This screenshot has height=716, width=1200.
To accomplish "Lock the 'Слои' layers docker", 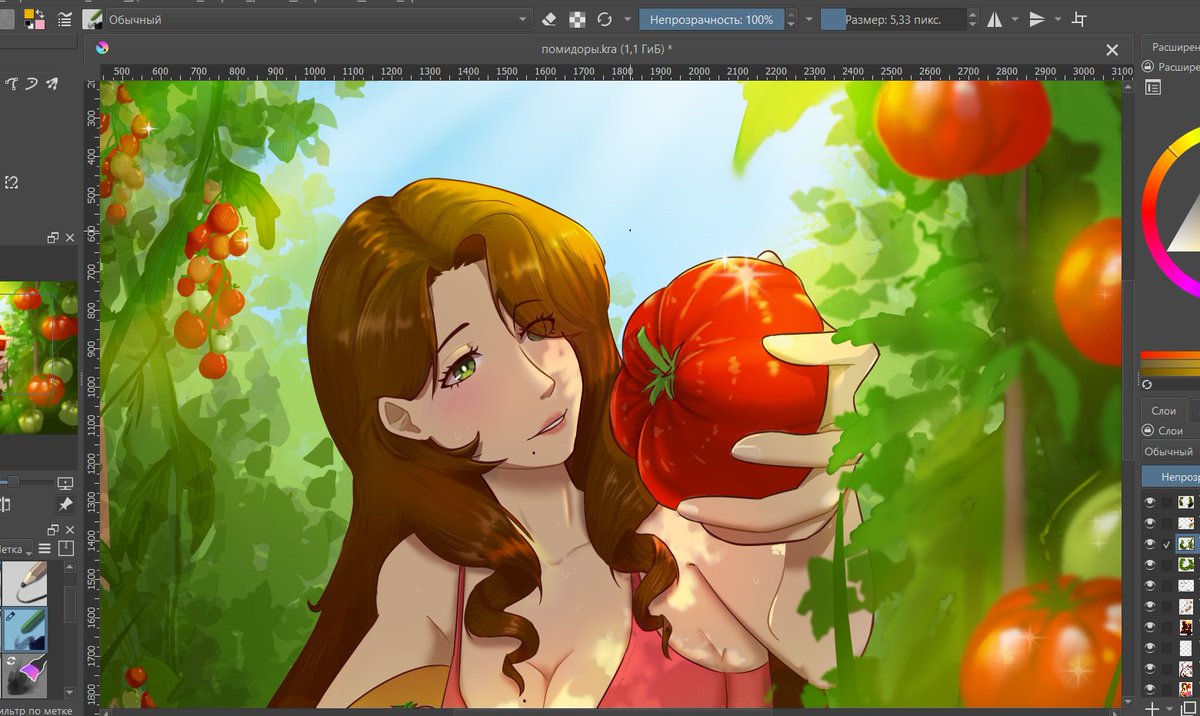I will click(x=1147, y=431).
